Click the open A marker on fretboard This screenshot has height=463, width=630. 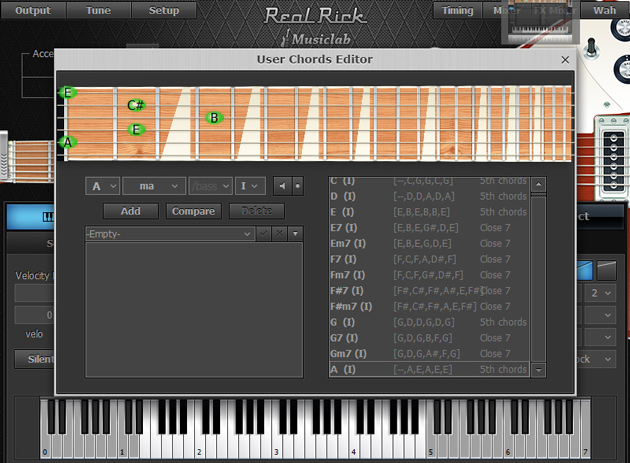pos(68,142)
